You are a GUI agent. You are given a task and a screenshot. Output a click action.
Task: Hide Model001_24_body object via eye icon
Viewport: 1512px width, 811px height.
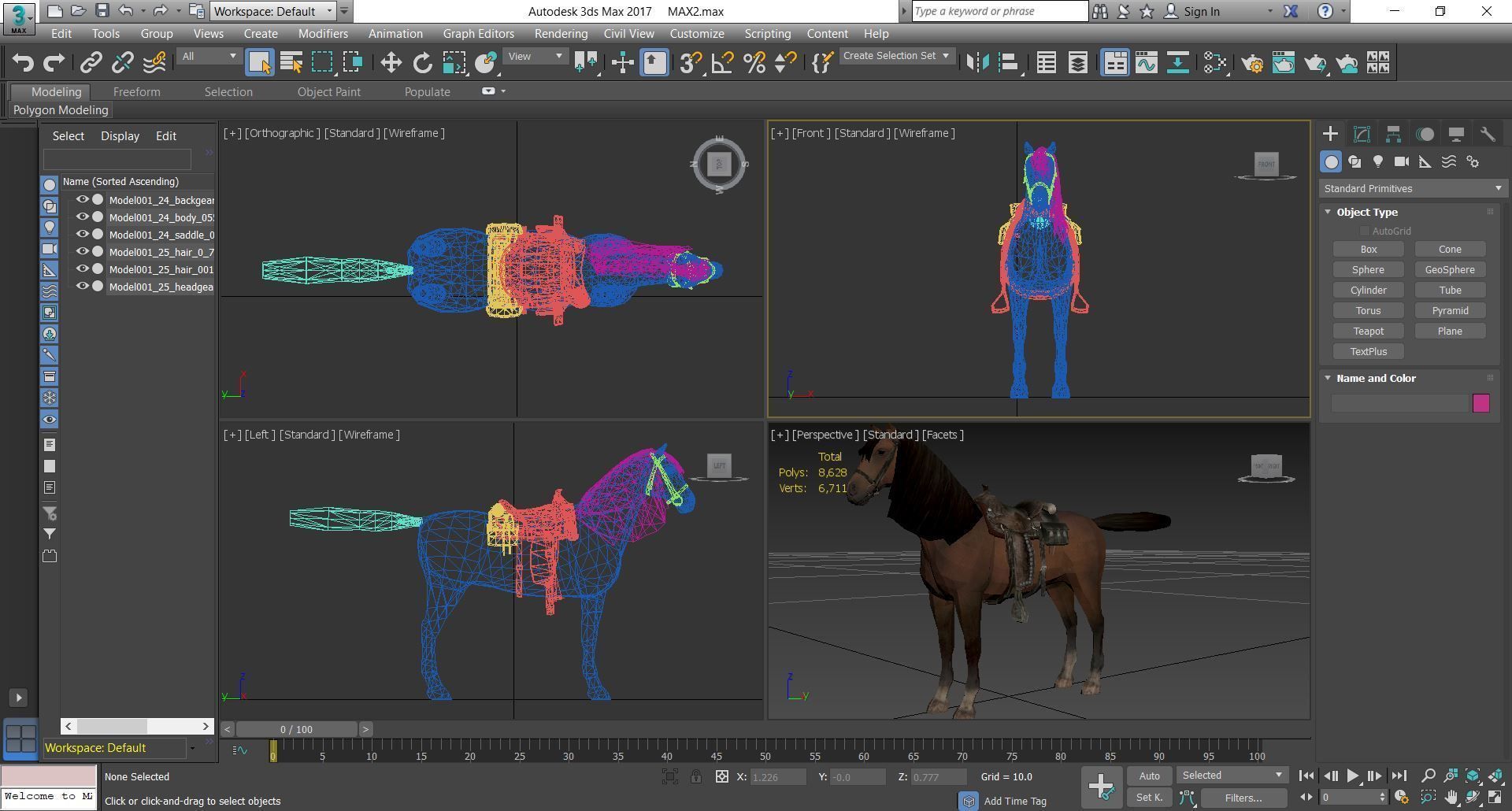click(x=82, y=217)
